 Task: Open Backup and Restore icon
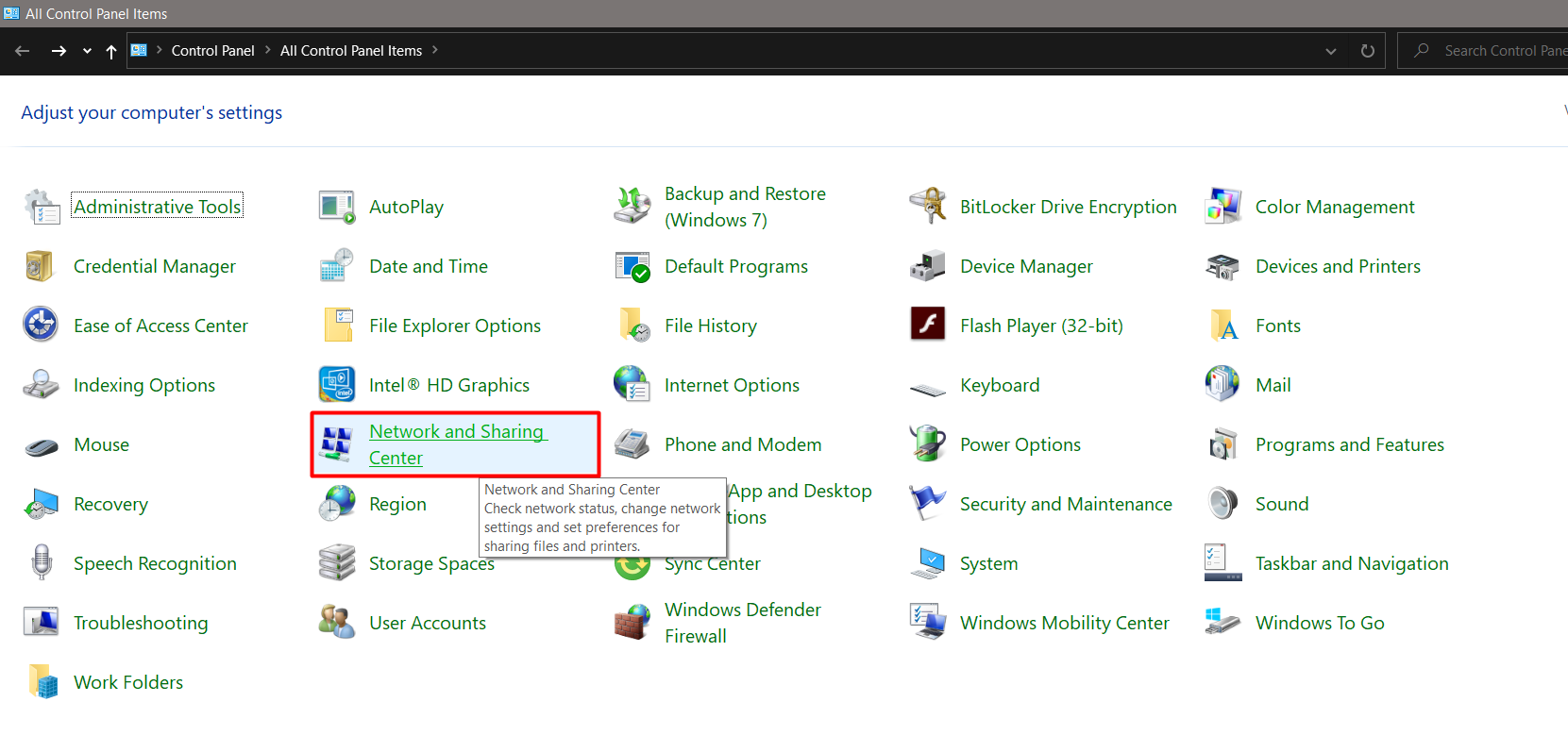tap(632, 207)
